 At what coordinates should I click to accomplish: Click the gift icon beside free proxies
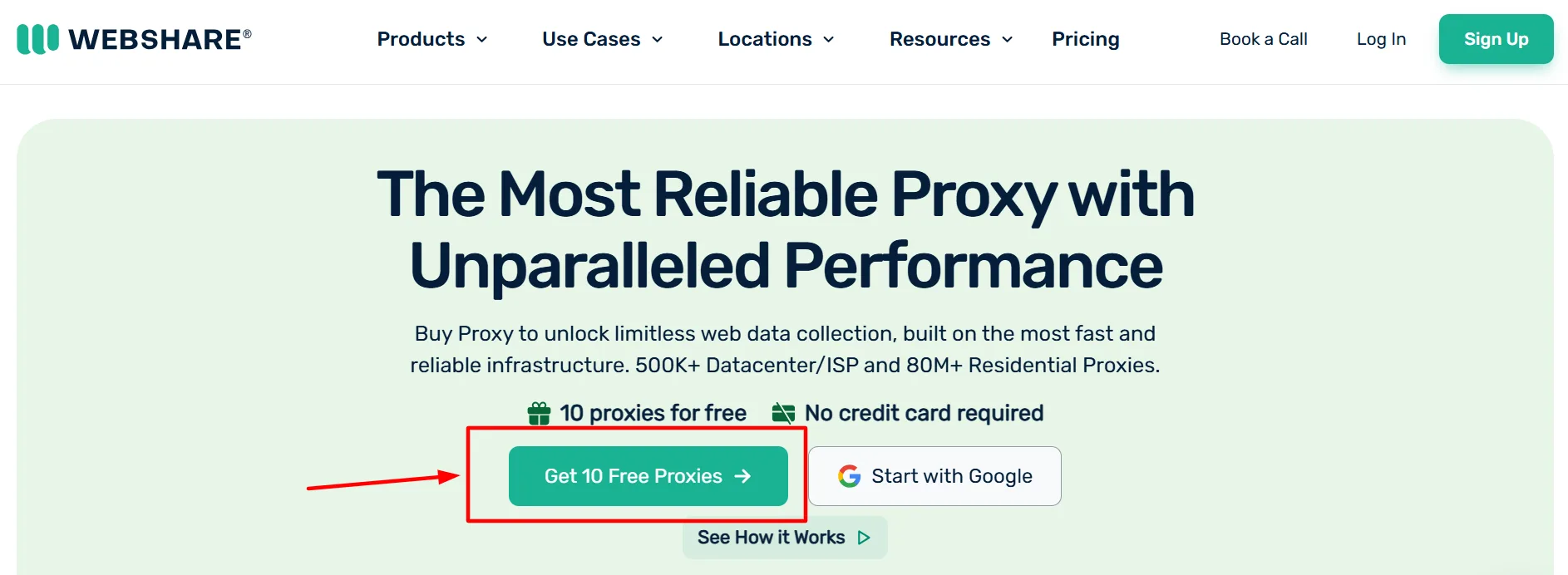point(539,413)
